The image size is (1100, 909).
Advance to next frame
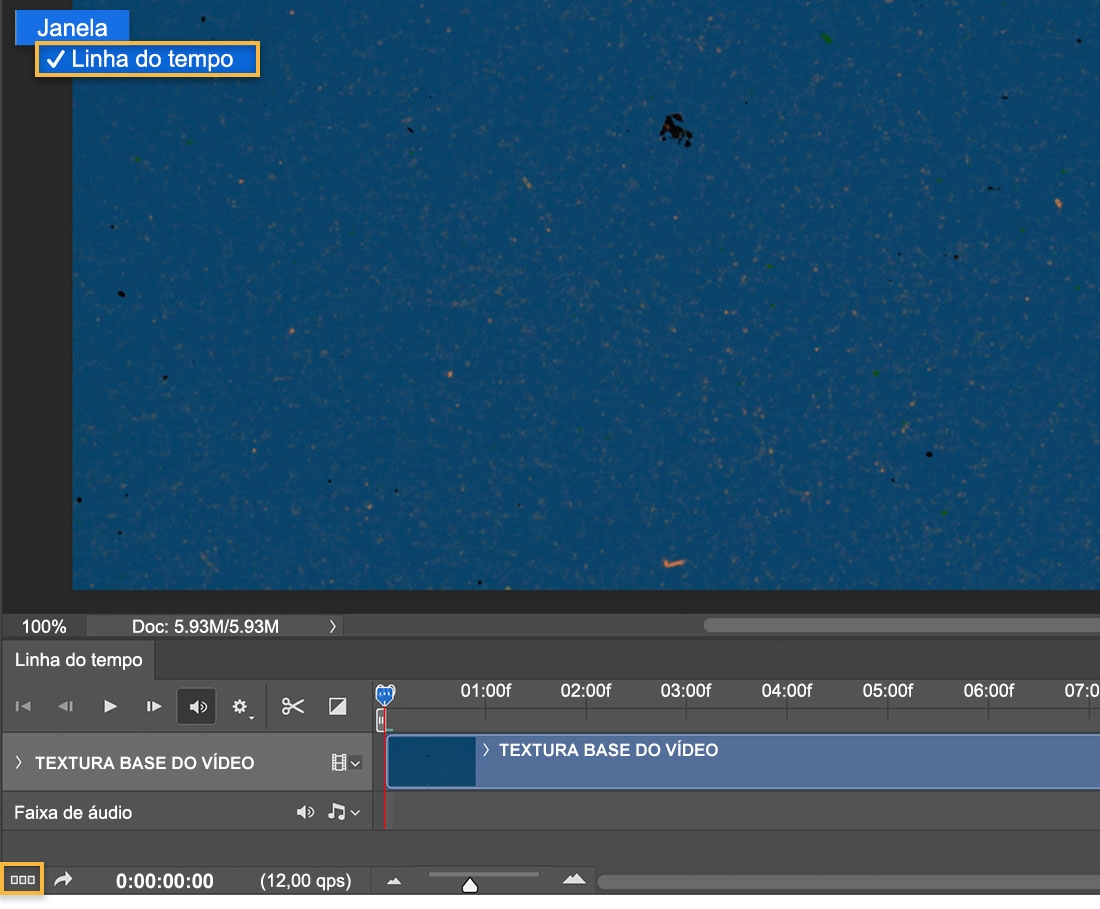click(154, 706)
